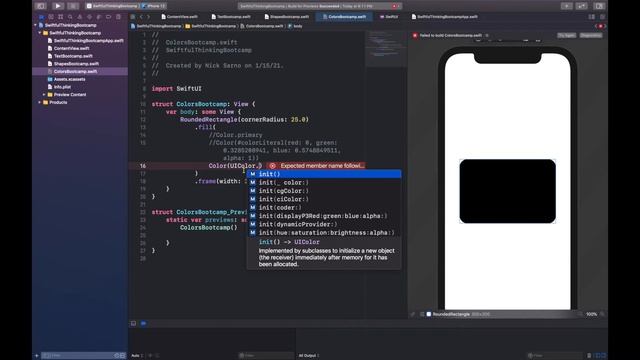Click the code minimap
640x360 pixels.
coord(386,48)
